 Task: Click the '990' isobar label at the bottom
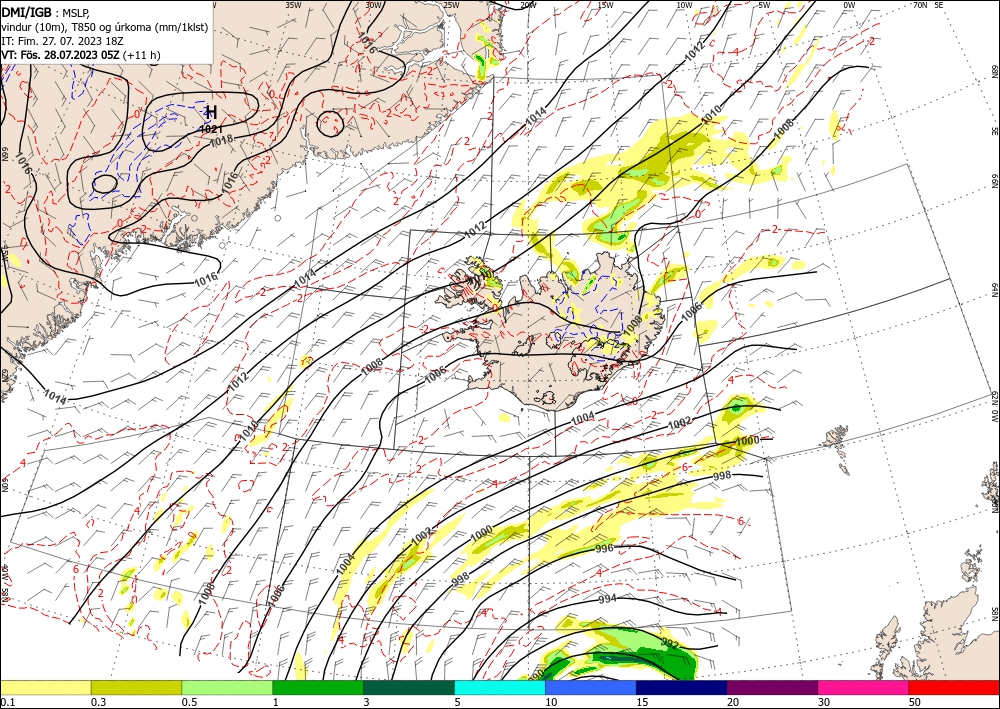coord(536,673)
